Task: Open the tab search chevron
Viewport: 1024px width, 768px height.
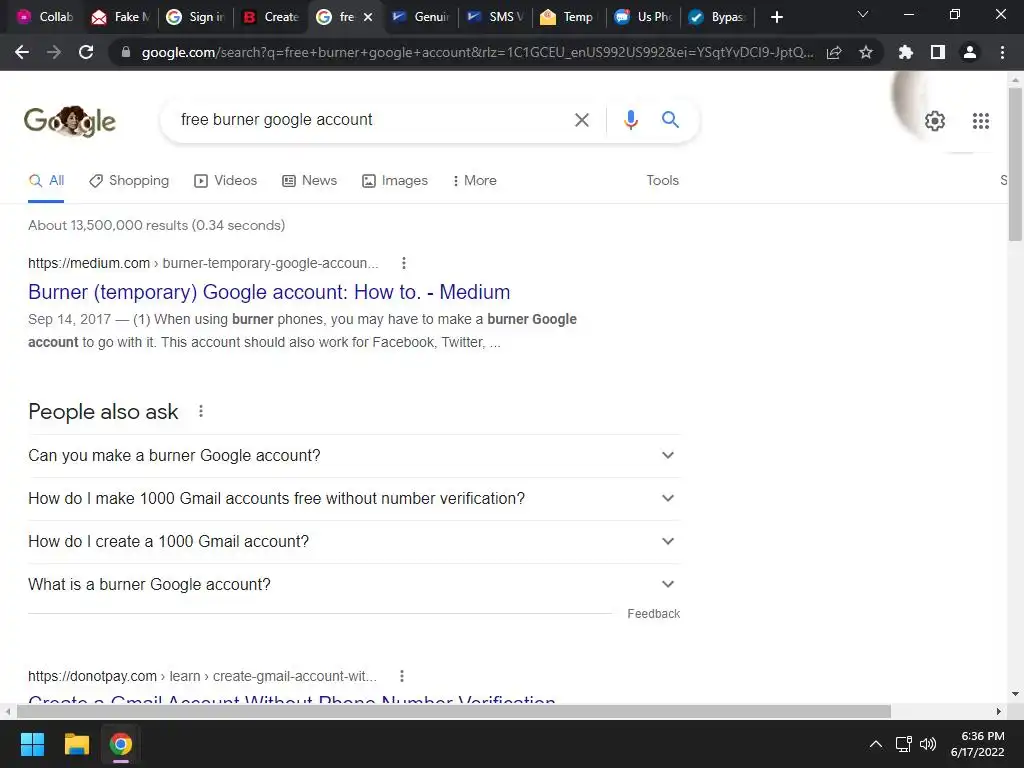Action: (863, 14)
